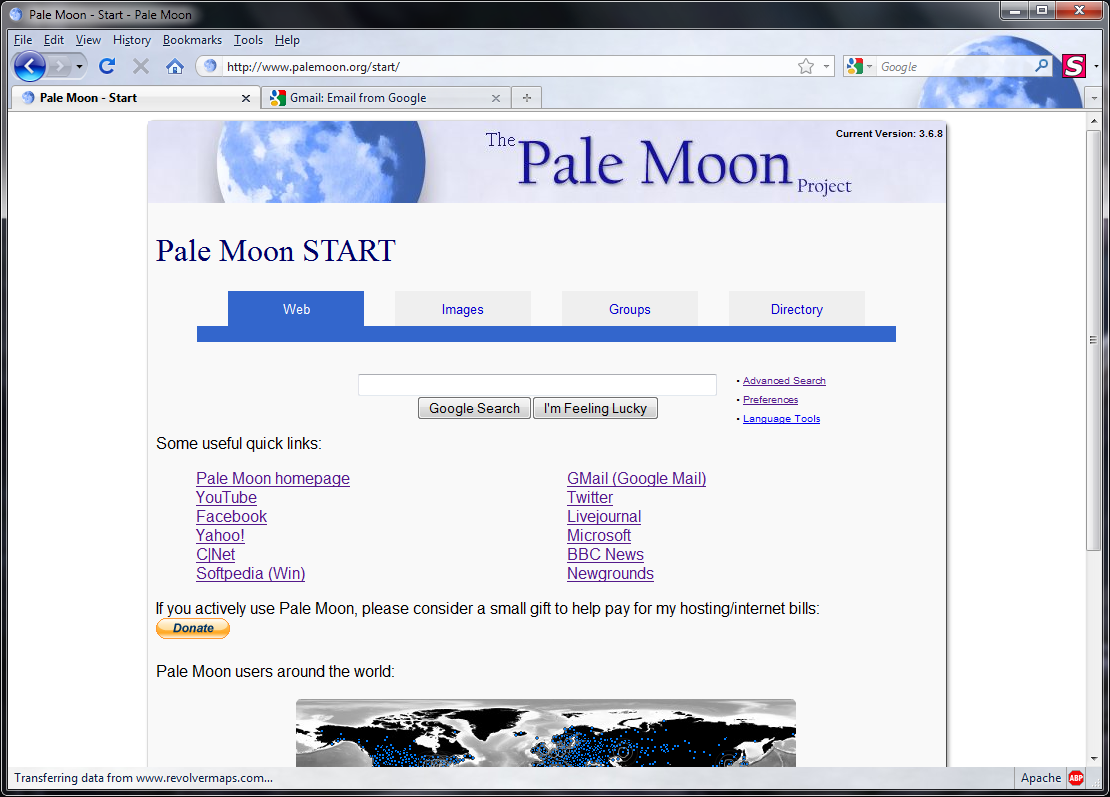Click the Apache status bar entry
The image size is (1110, 797).
click(x=1041, y=778)
